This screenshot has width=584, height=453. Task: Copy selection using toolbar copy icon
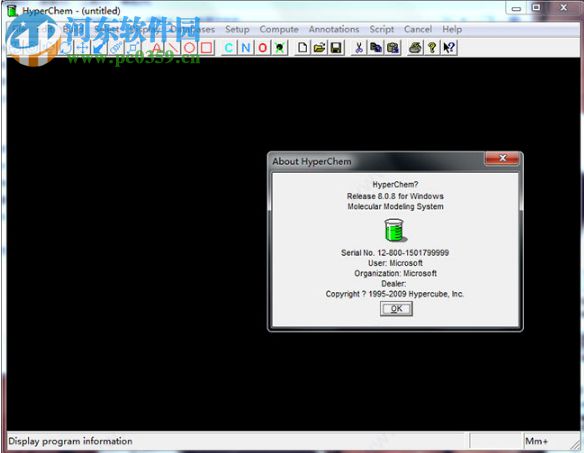tap(376, 48)
